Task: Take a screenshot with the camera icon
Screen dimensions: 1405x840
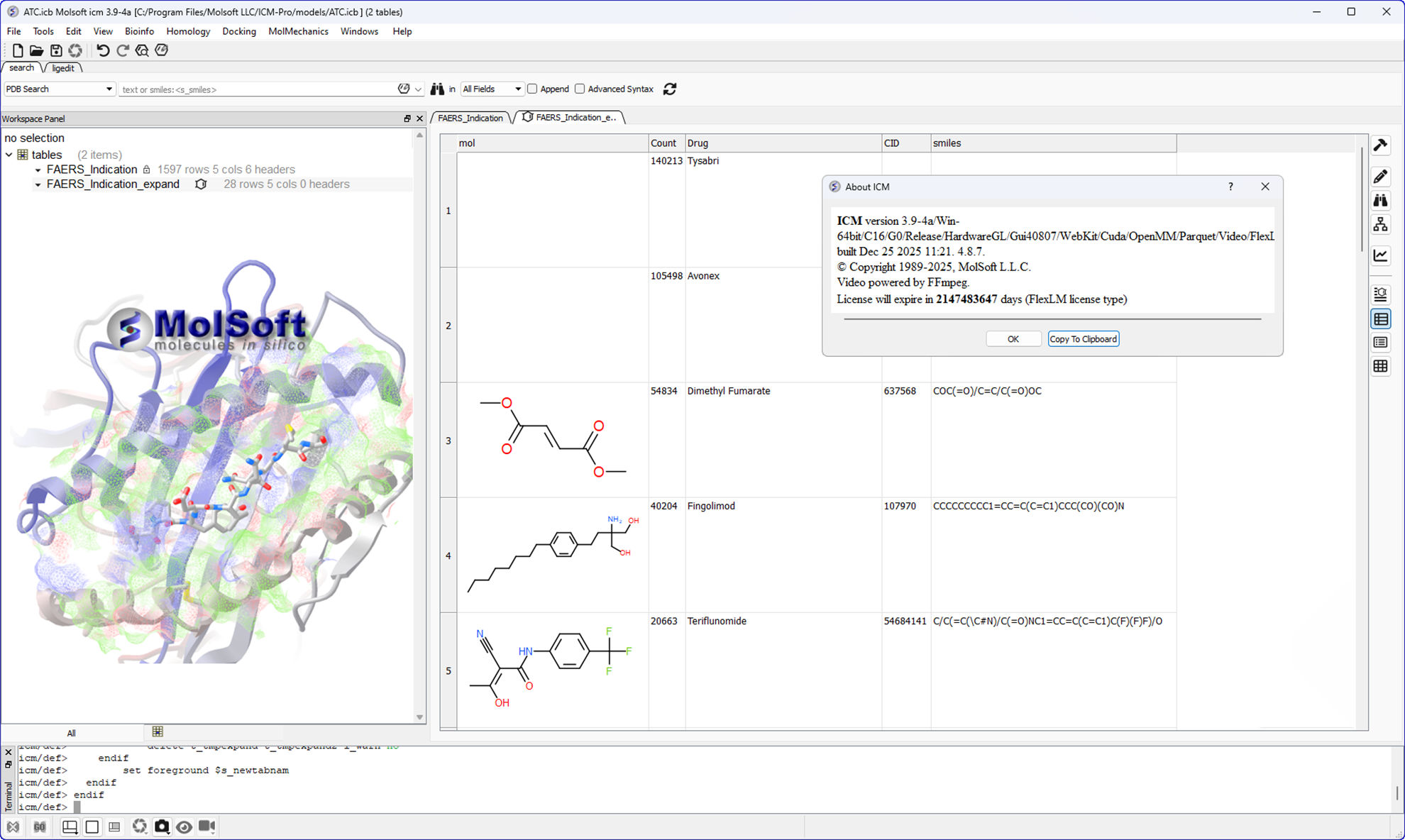Action: tap(162, 827)
